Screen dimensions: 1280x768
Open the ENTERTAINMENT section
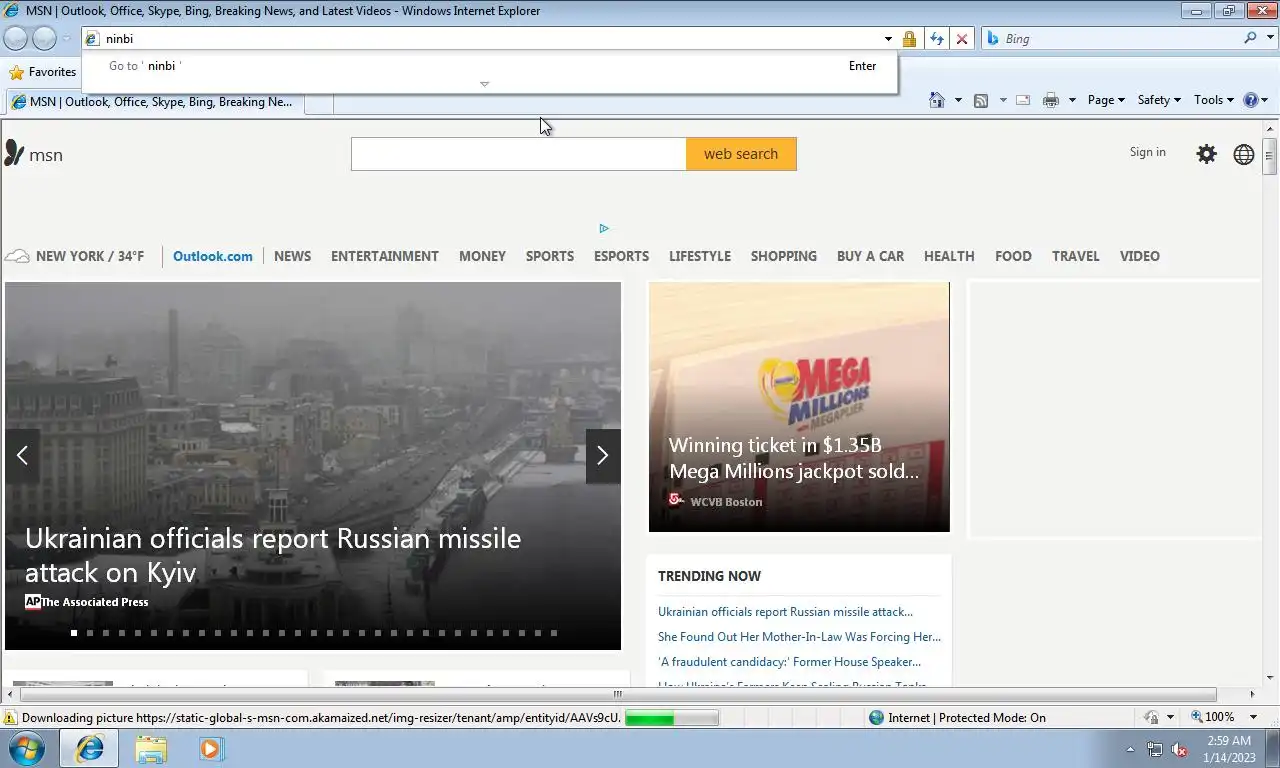(385, 256)
